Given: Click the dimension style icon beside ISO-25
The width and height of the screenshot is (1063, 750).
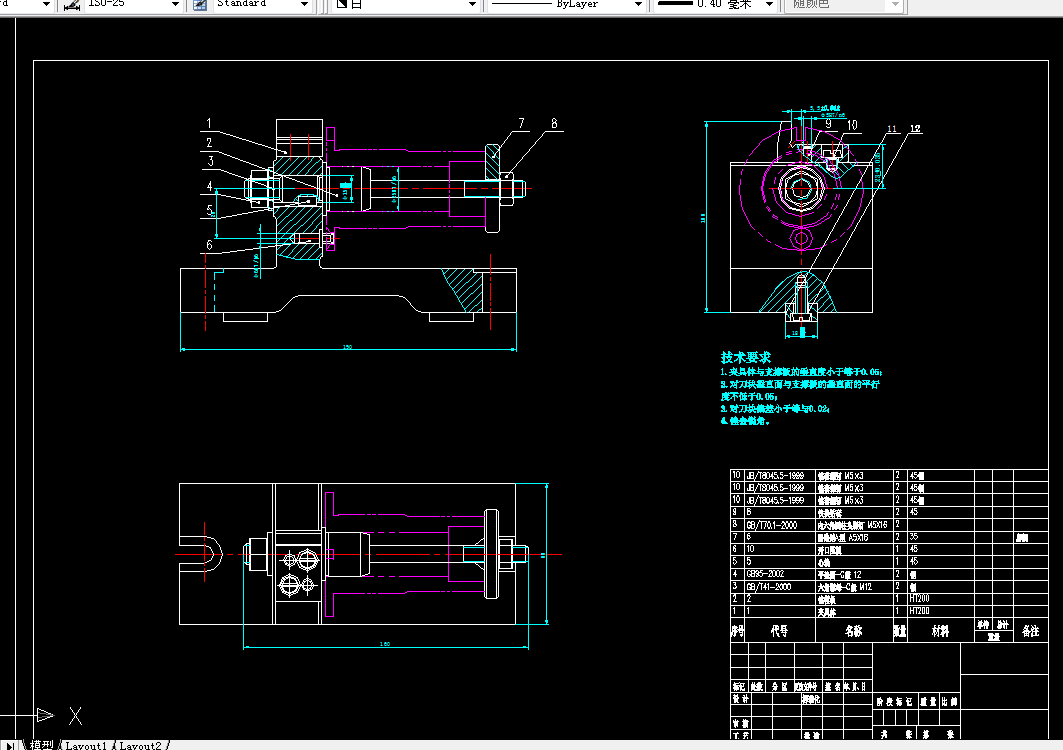Looking at the screenshot, I should click(71, 5).
